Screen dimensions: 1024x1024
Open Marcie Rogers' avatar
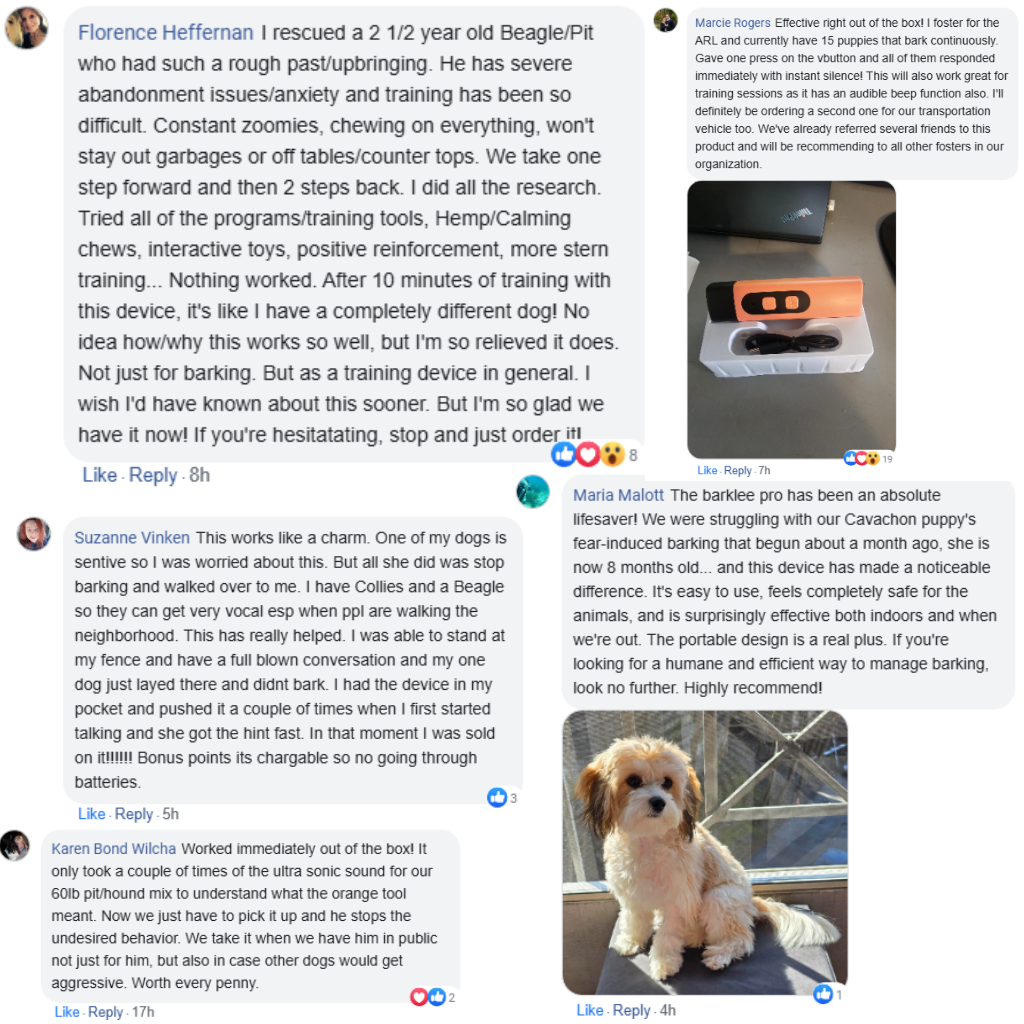(665, 20)
